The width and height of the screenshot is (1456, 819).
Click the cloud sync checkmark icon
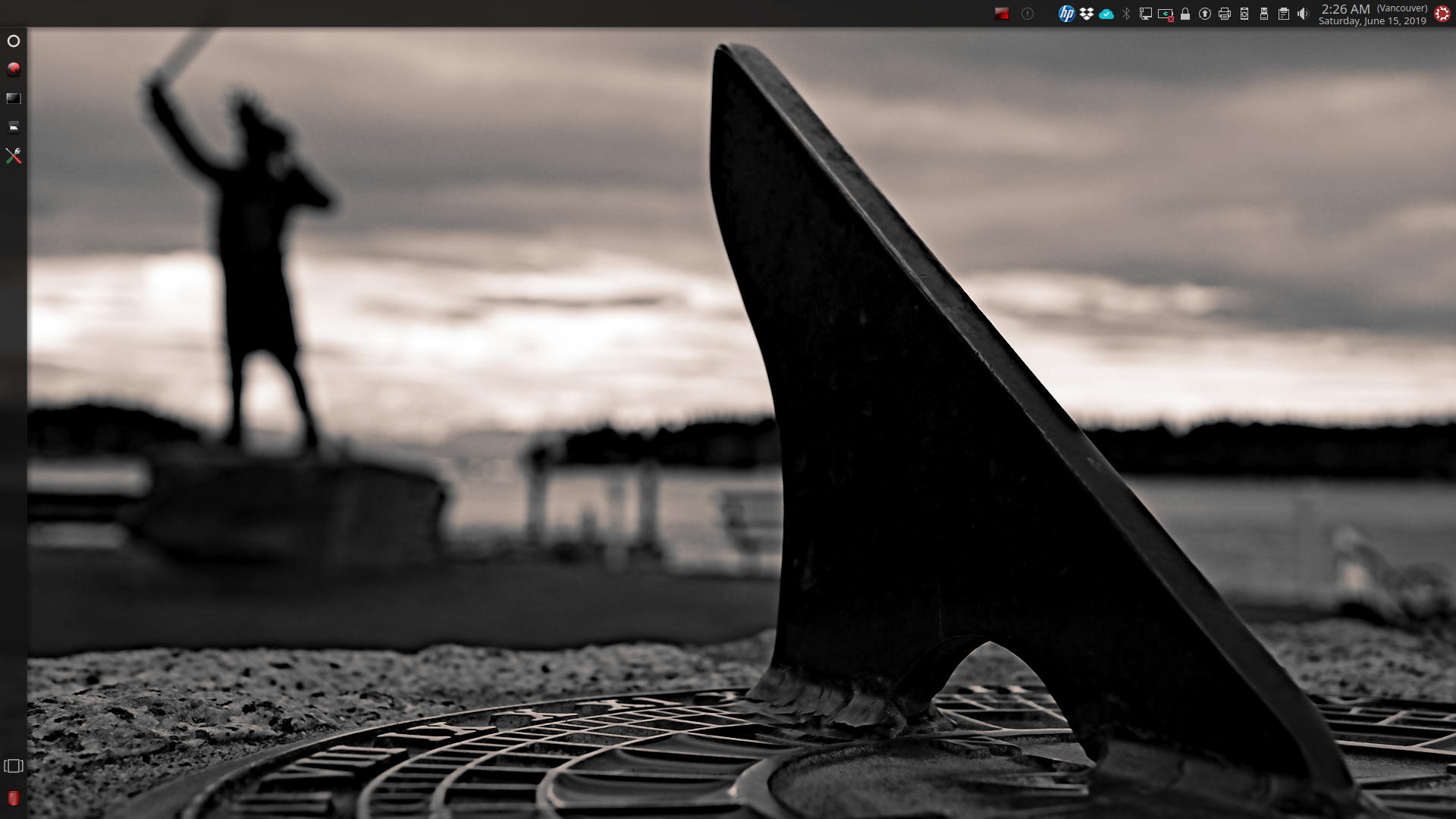1106,14
